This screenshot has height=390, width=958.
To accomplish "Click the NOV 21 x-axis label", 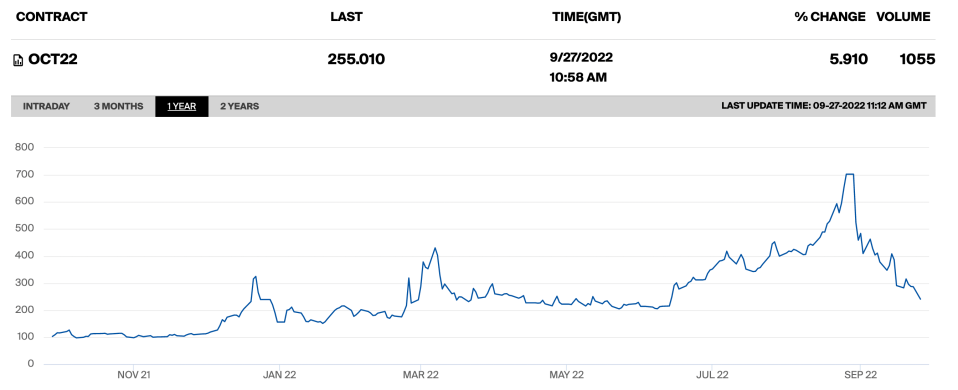I will click(x=133, y=374).
